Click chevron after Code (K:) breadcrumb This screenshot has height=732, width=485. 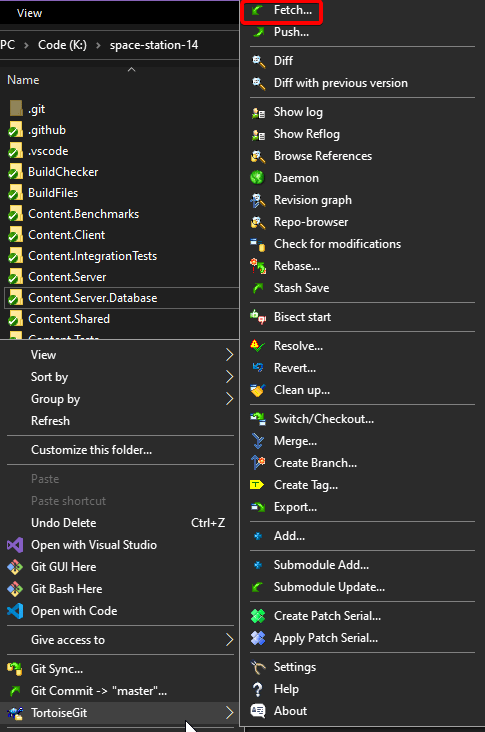click(x=98, y=45)
